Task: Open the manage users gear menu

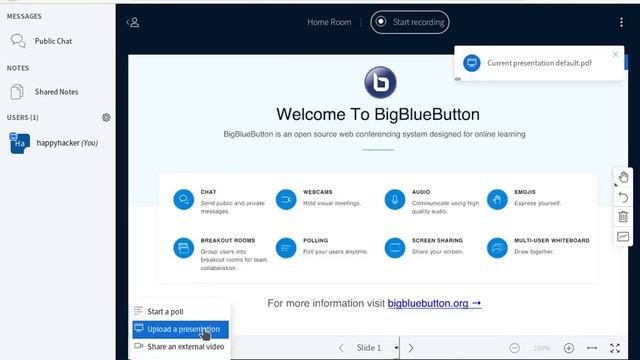Action: (x=106, y=118)
